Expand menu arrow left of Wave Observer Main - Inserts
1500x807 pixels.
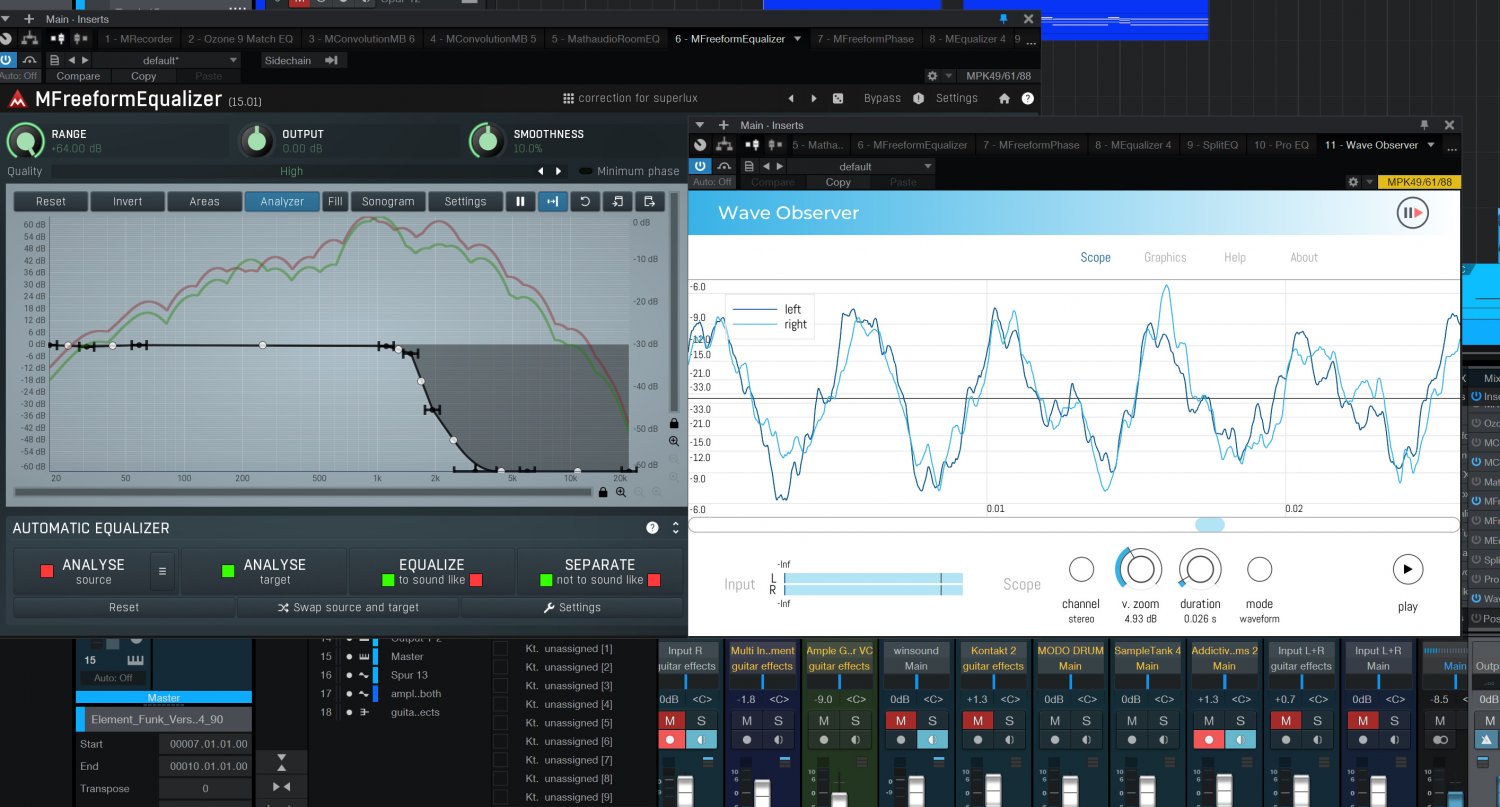702,125
